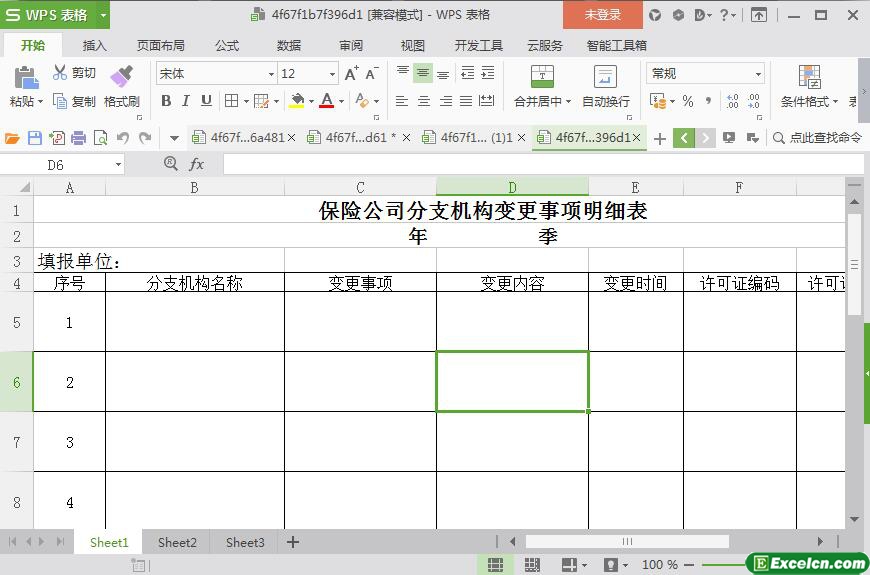
Task: Click the Wrap Text (自动换行) icon
Action: (x=605, y=77)
